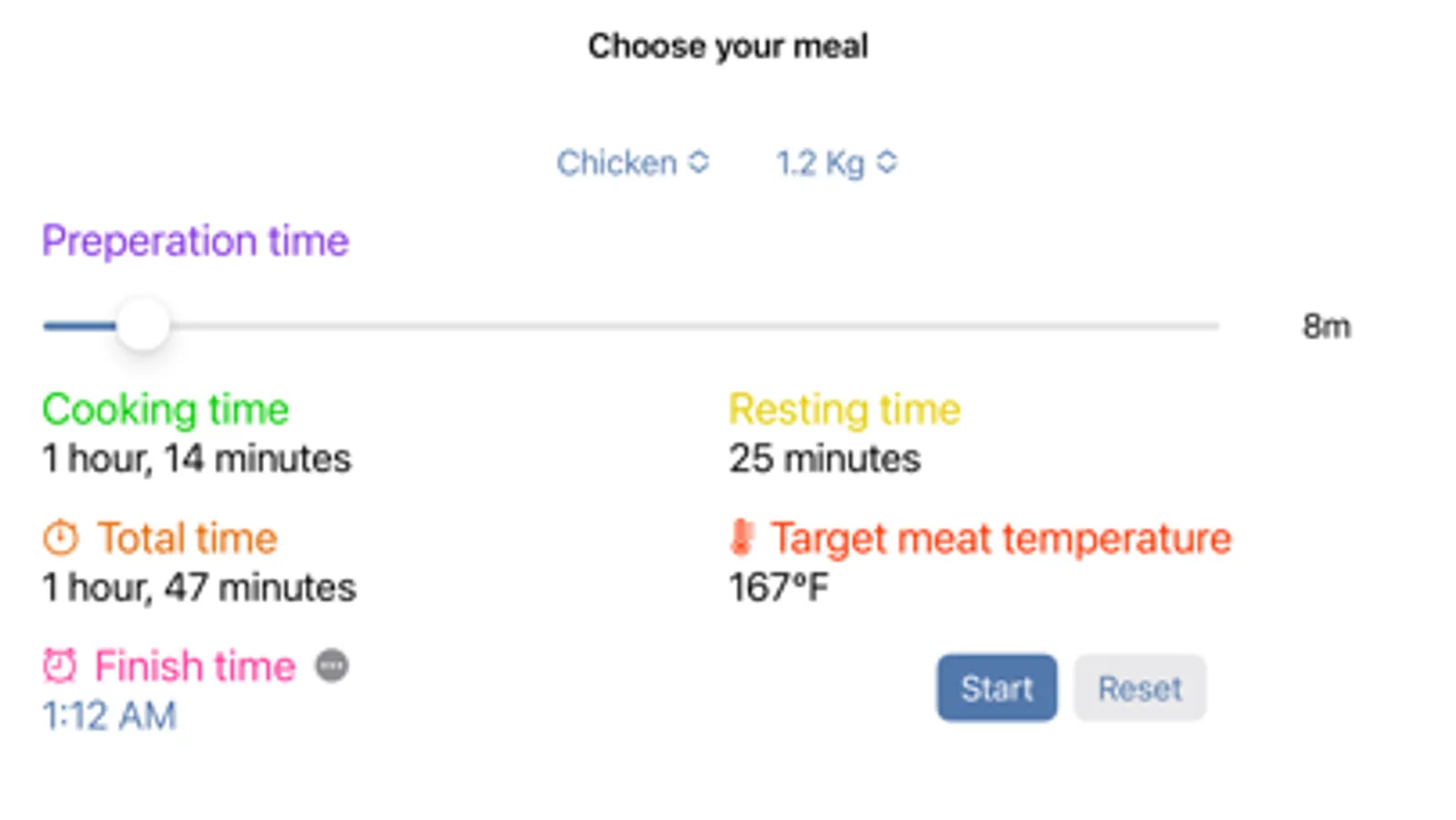
Task: Click the "Target meat temperature" label
Action: pyautogui.click(x=1001, y=538)
